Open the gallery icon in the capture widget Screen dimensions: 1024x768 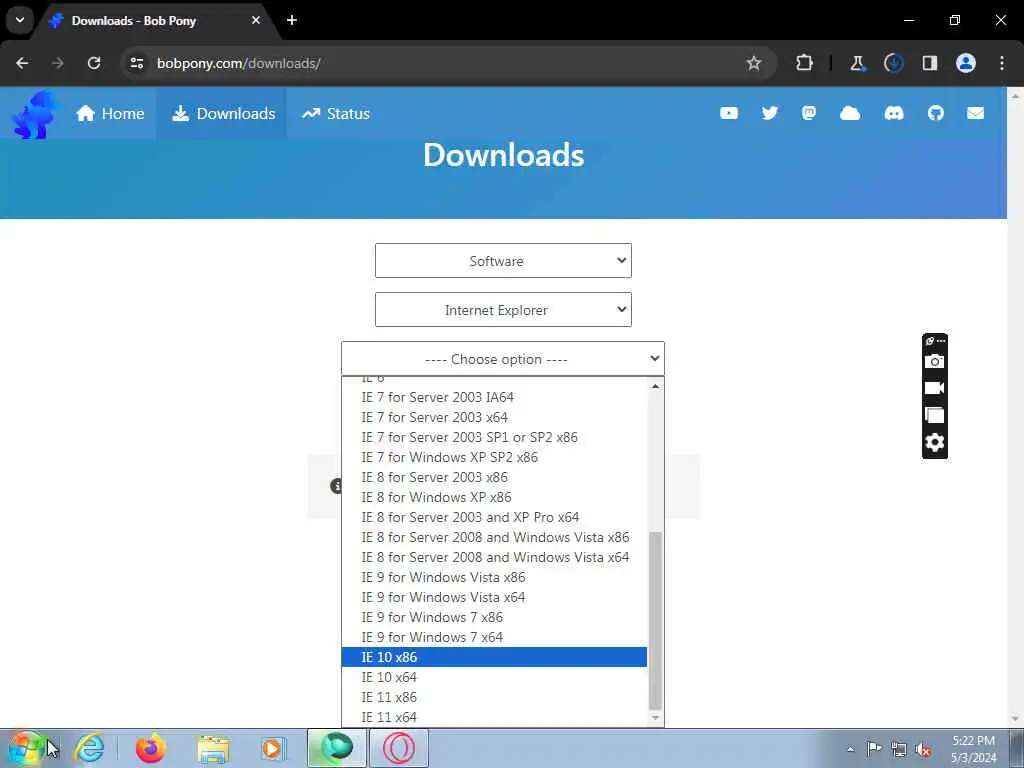pos(935,415)
